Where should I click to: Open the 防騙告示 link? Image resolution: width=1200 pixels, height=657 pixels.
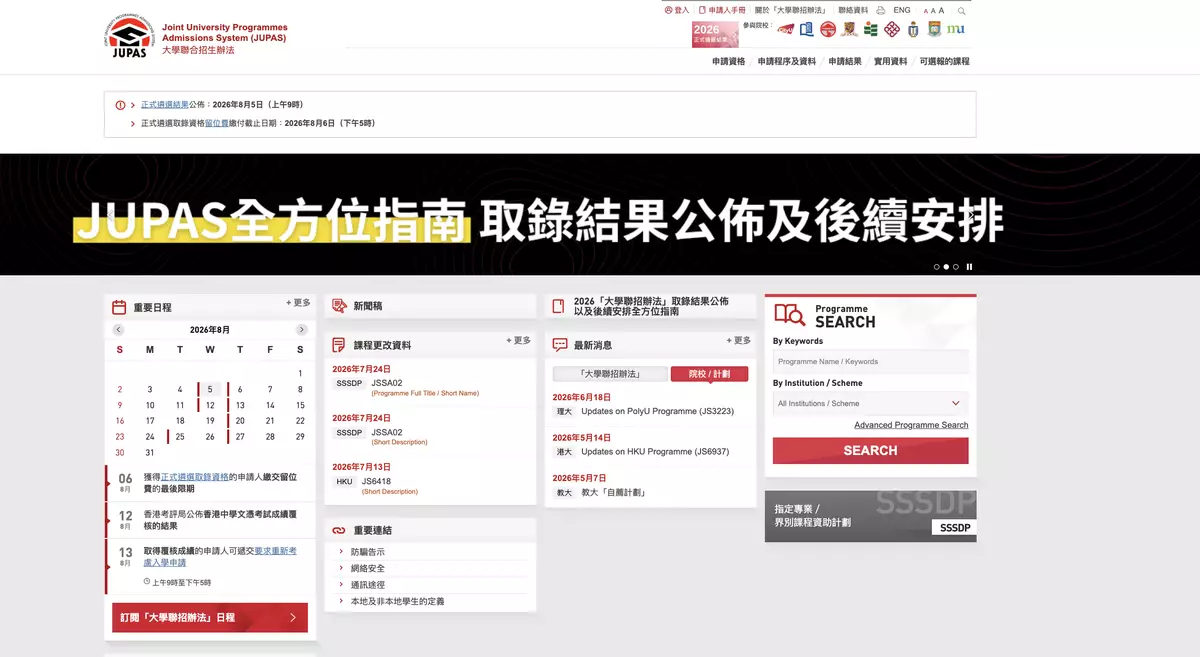[367, 552]
